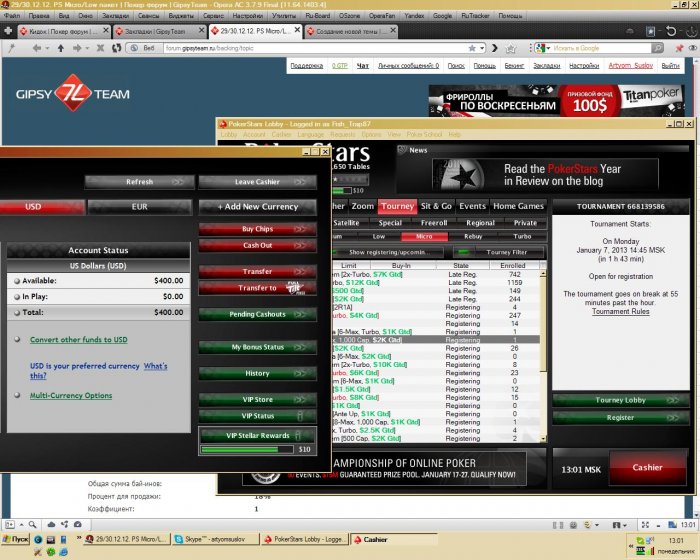The width and height of the screenshot is (700, 560).
Task: Go back with browser back arrow
Action: tap(37, 48)
